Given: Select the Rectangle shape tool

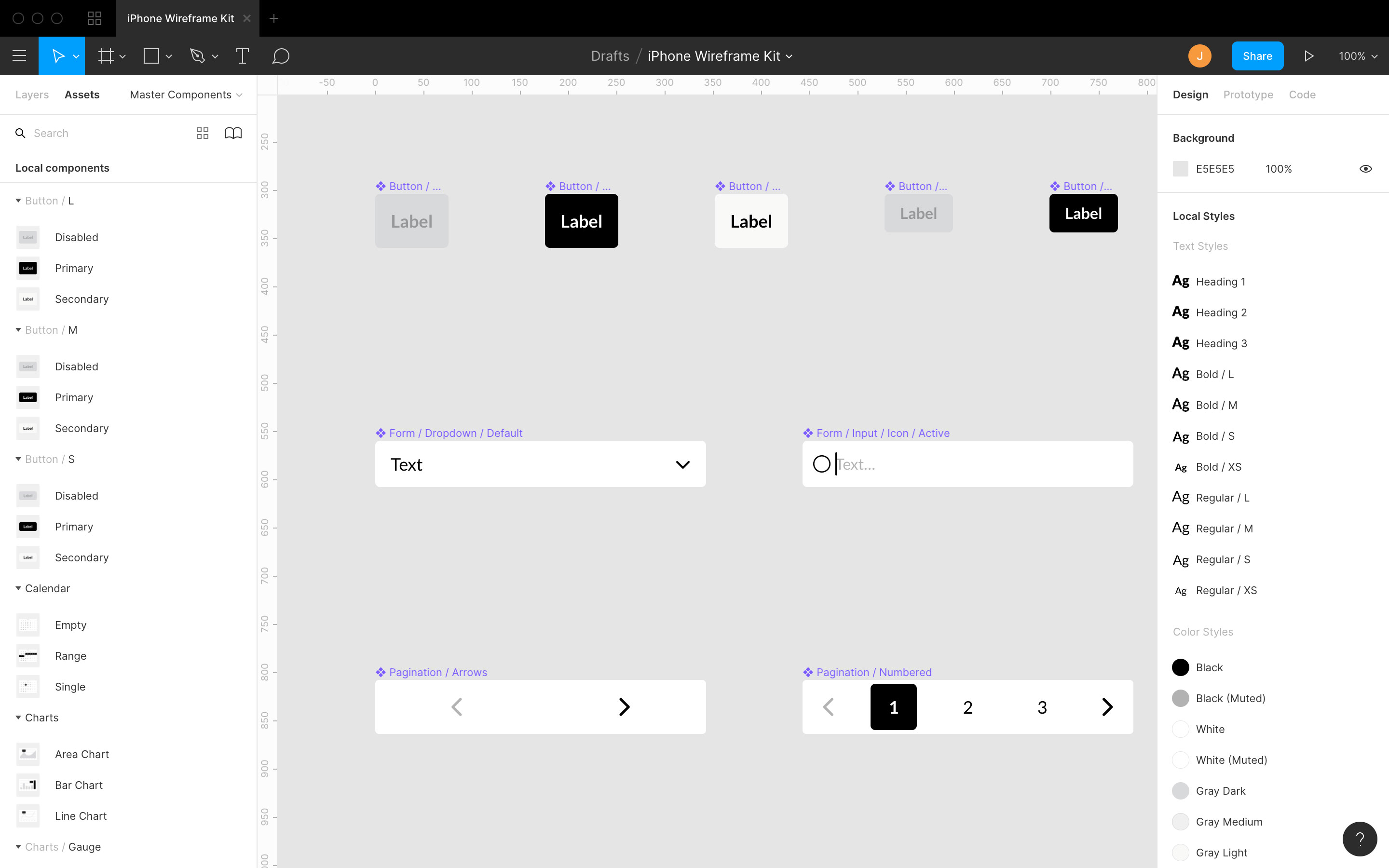Looking at the screenshot, I should pos(151,55).
